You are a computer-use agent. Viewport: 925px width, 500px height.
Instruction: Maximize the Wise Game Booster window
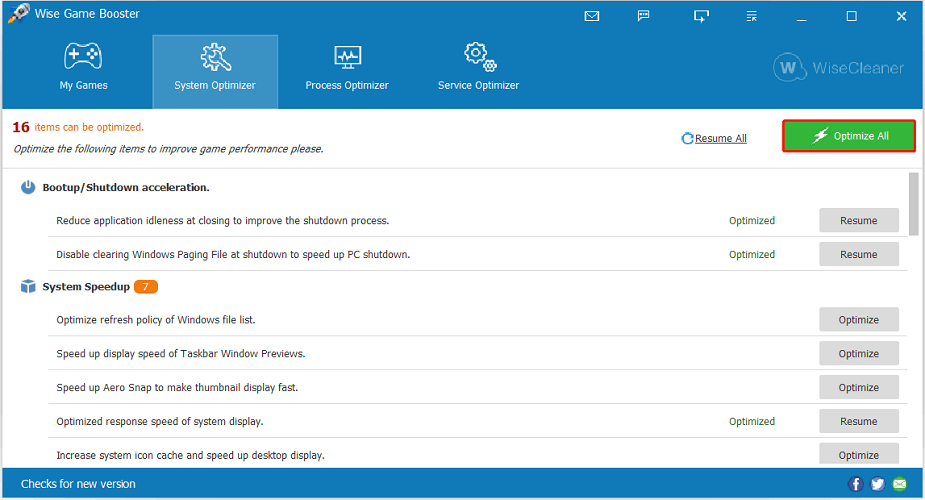tap(851, 16)
